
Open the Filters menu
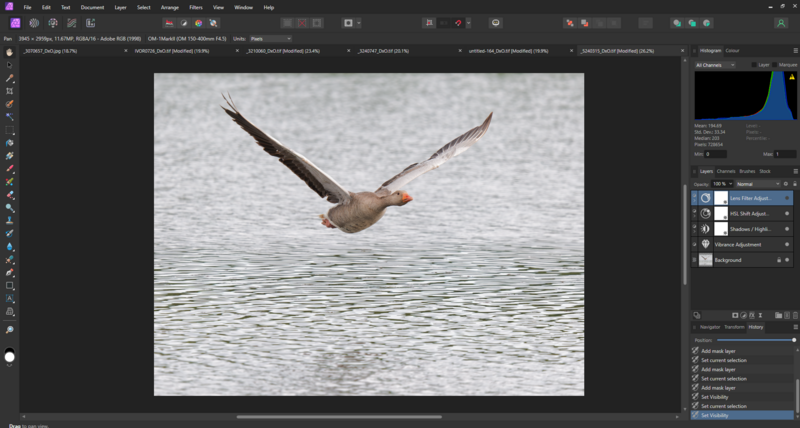[195, 8]
